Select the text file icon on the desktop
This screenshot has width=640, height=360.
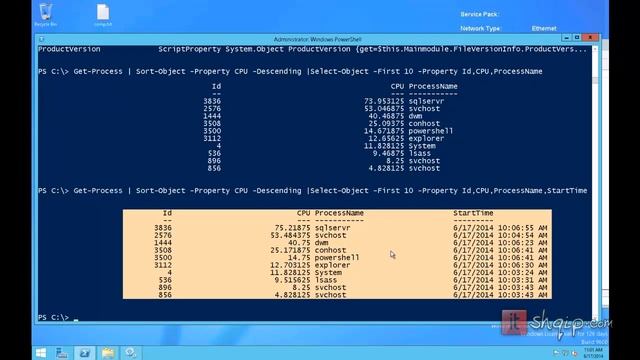coord(103,15)
